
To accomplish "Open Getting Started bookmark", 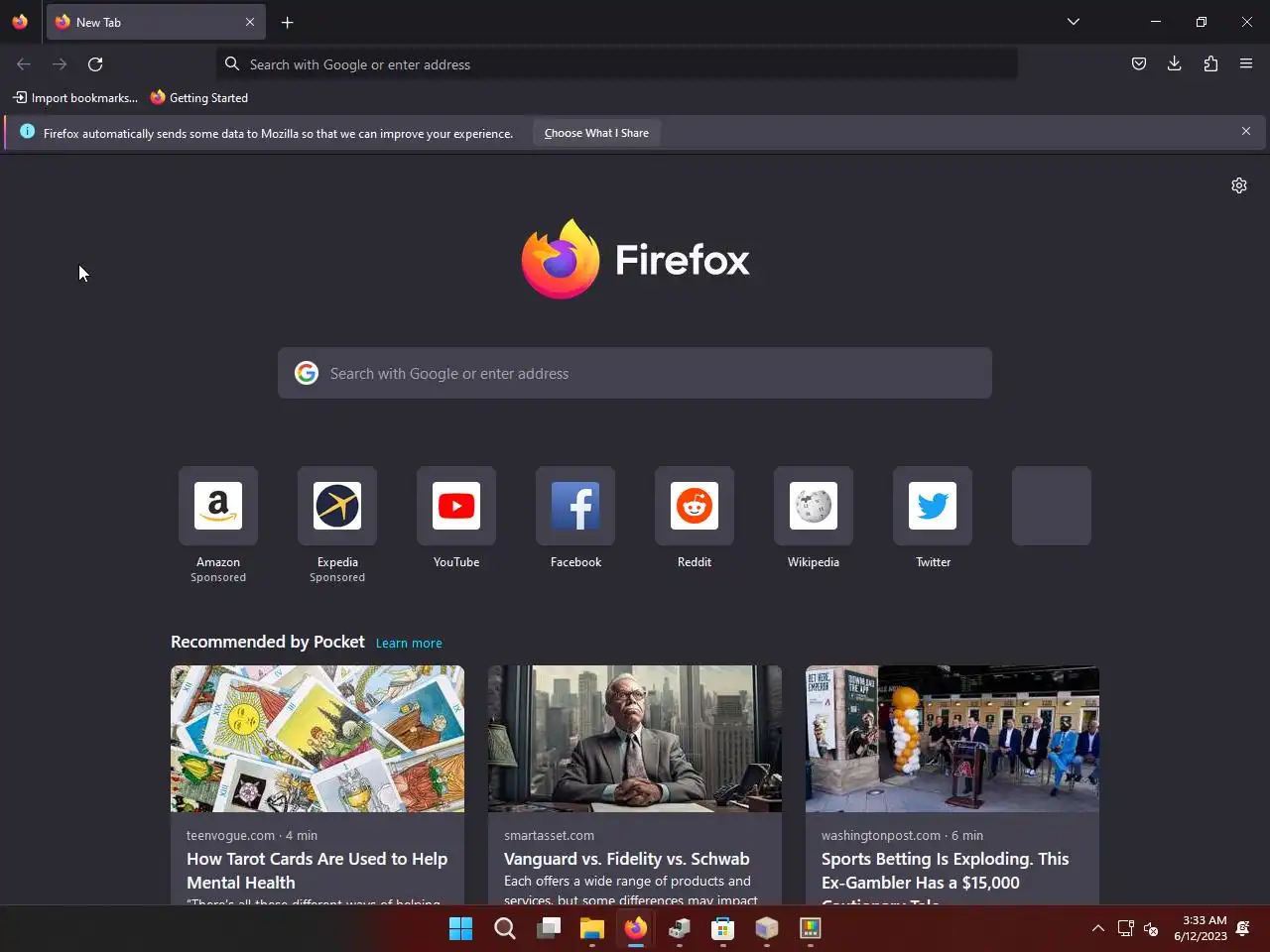I will pyautogui.click(x=199, y=98).
